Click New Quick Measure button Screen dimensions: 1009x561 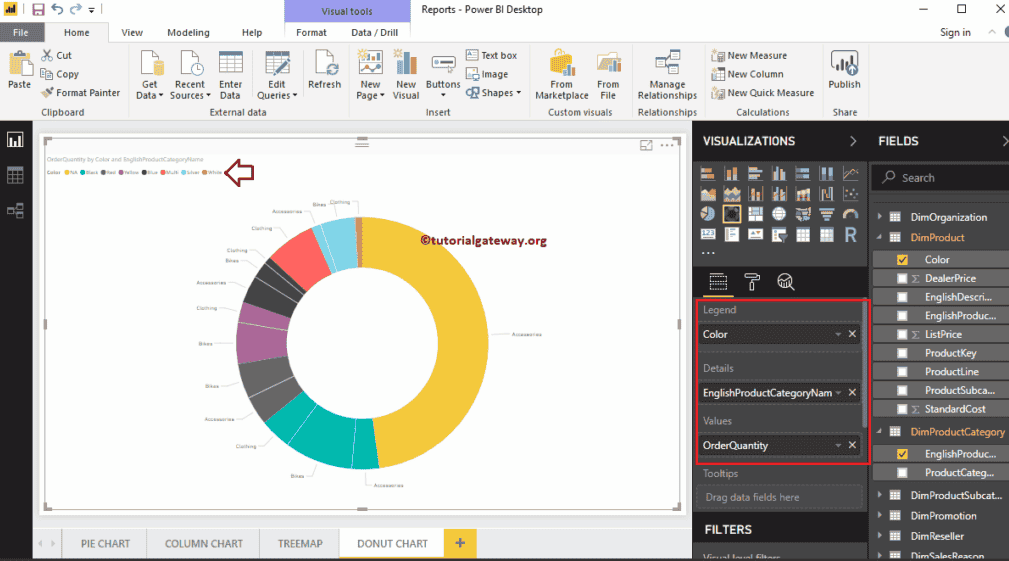[x=763, y=93]
